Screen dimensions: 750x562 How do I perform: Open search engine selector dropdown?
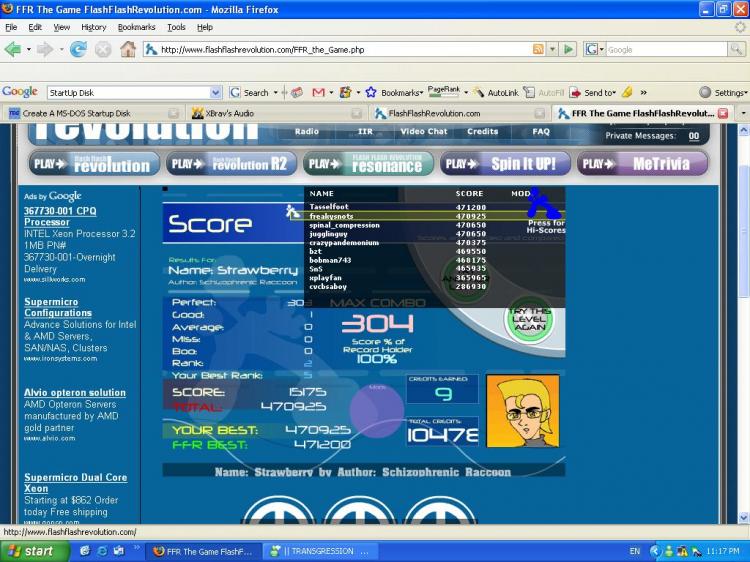tap(601, 49)
